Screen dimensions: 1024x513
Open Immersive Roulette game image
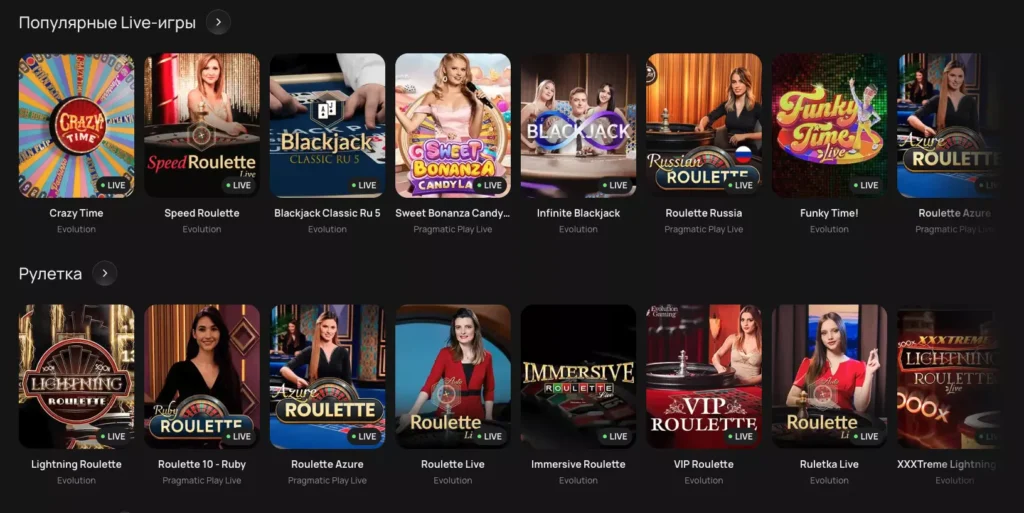tap(578, 377)
